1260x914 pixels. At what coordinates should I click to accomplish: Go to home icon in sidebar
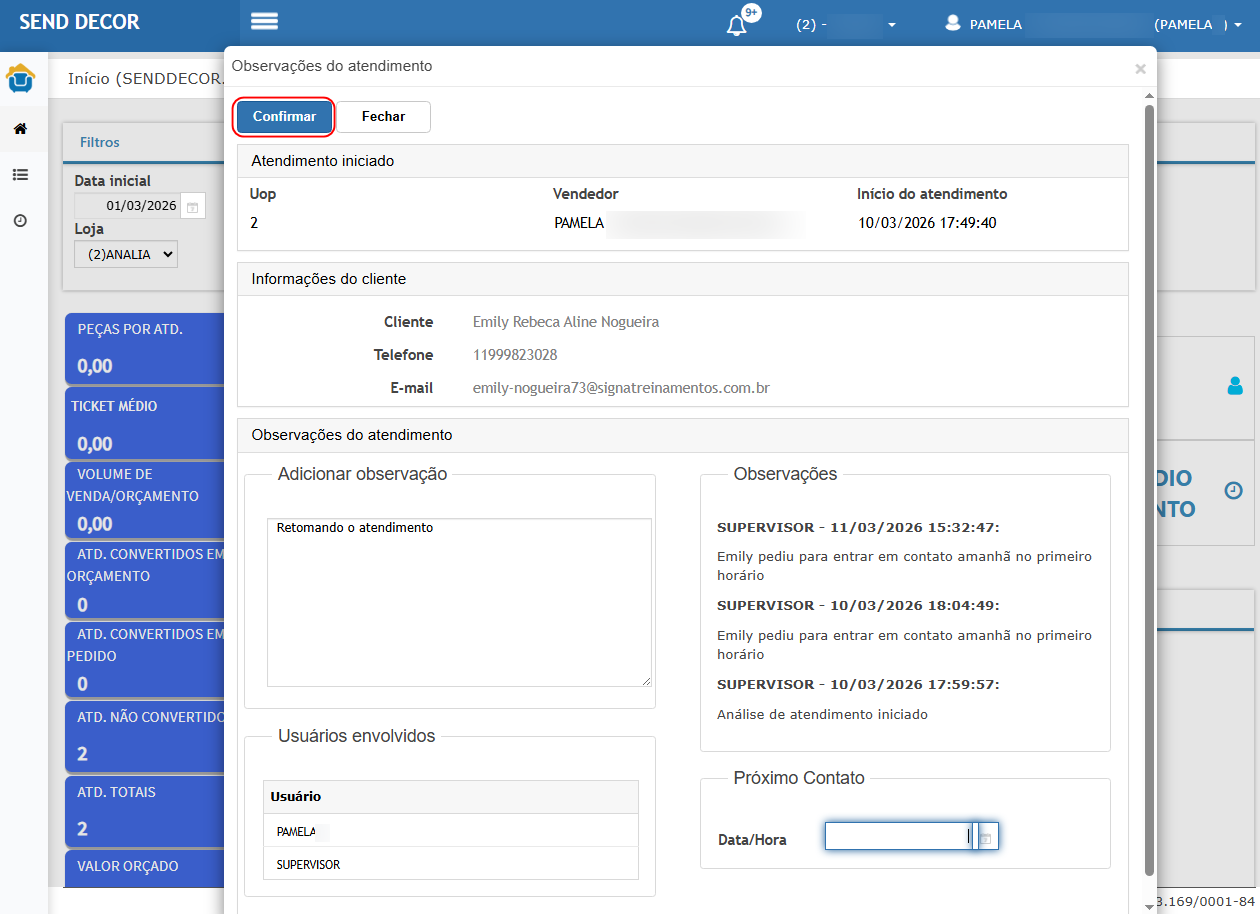[x=20, y=129]
